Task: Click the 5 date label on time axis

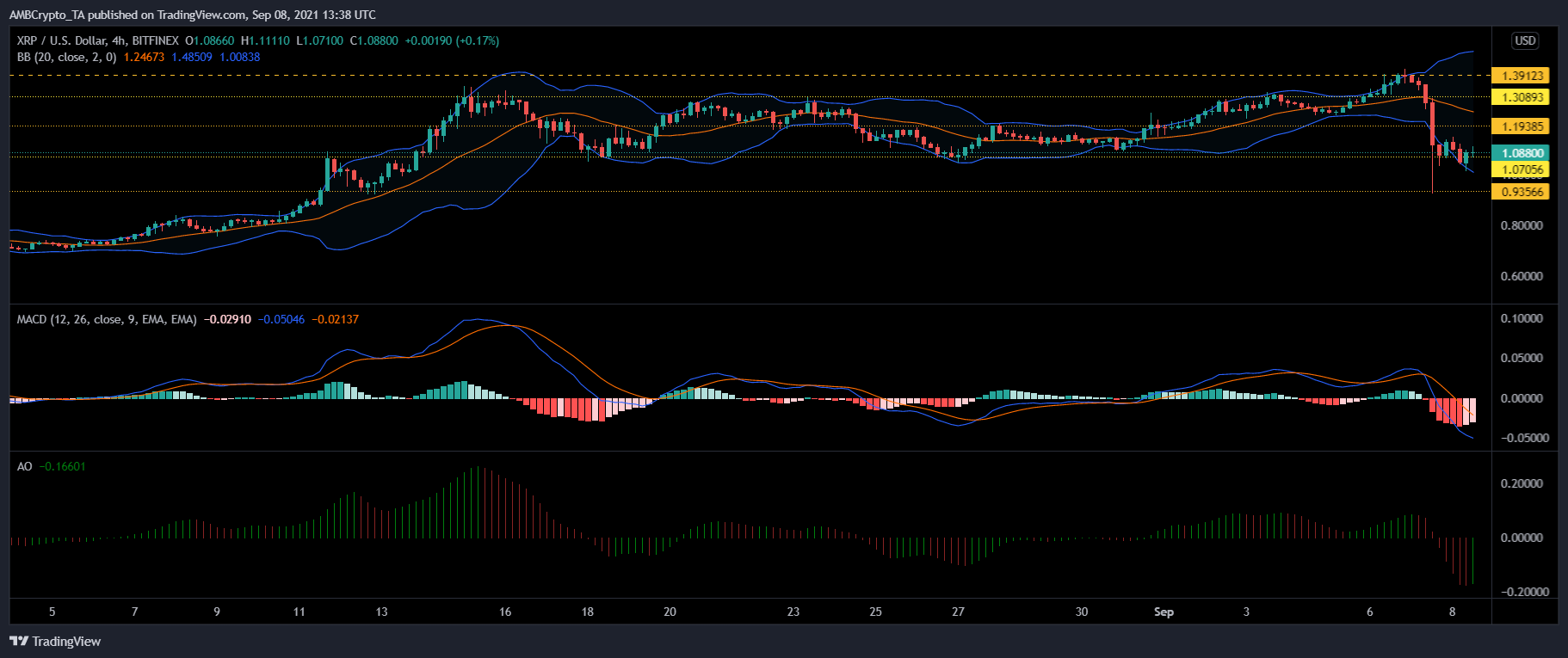Action: coord(52,612)
